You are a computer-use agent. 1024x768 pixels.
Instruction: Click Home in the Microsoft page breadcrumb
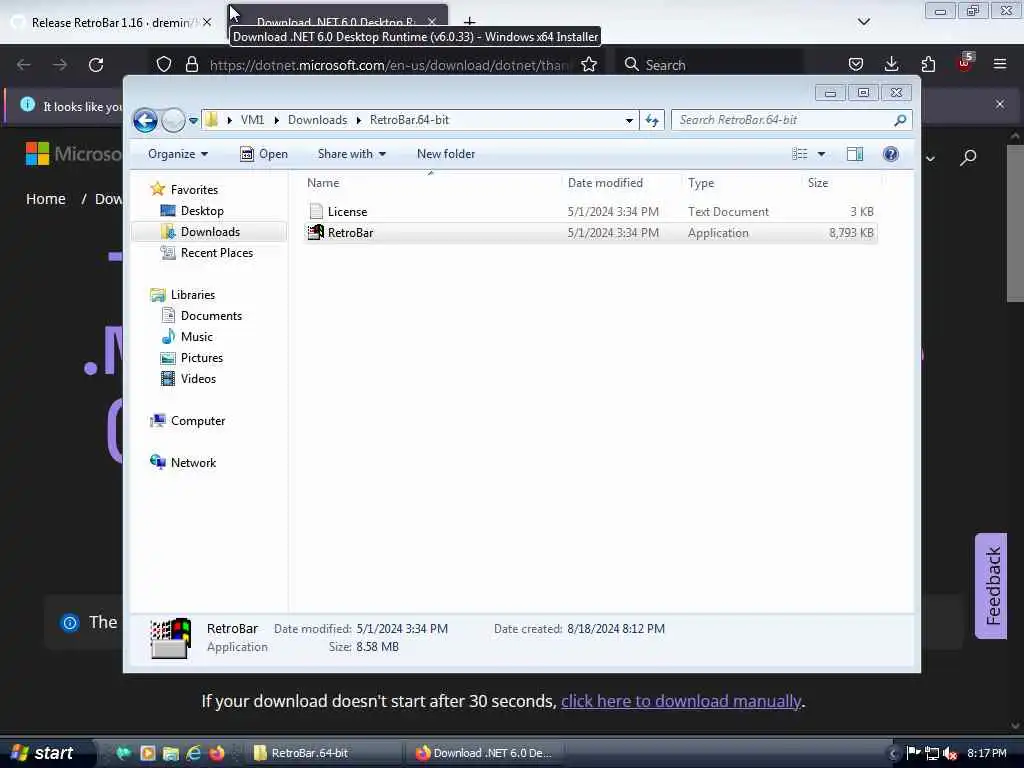[46, 199]
